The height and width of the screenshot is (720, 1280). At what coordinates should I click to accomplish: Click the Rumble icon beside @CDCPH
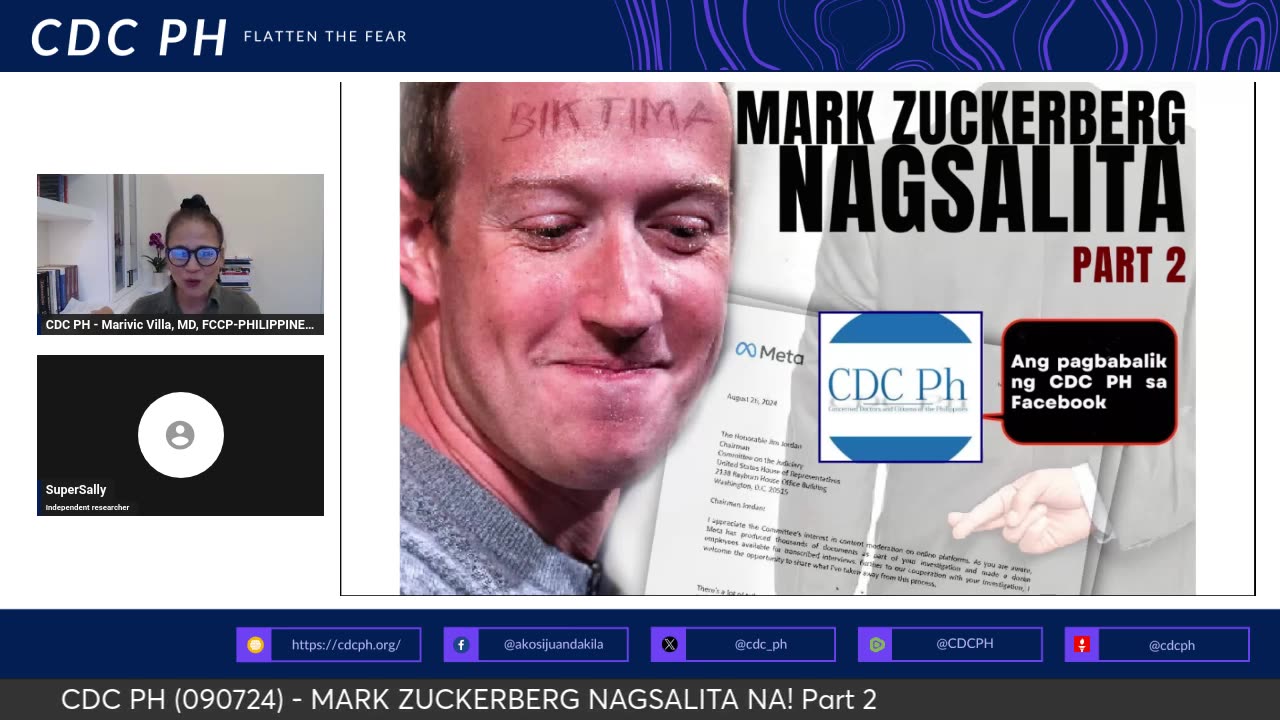[x=876, y=645]
